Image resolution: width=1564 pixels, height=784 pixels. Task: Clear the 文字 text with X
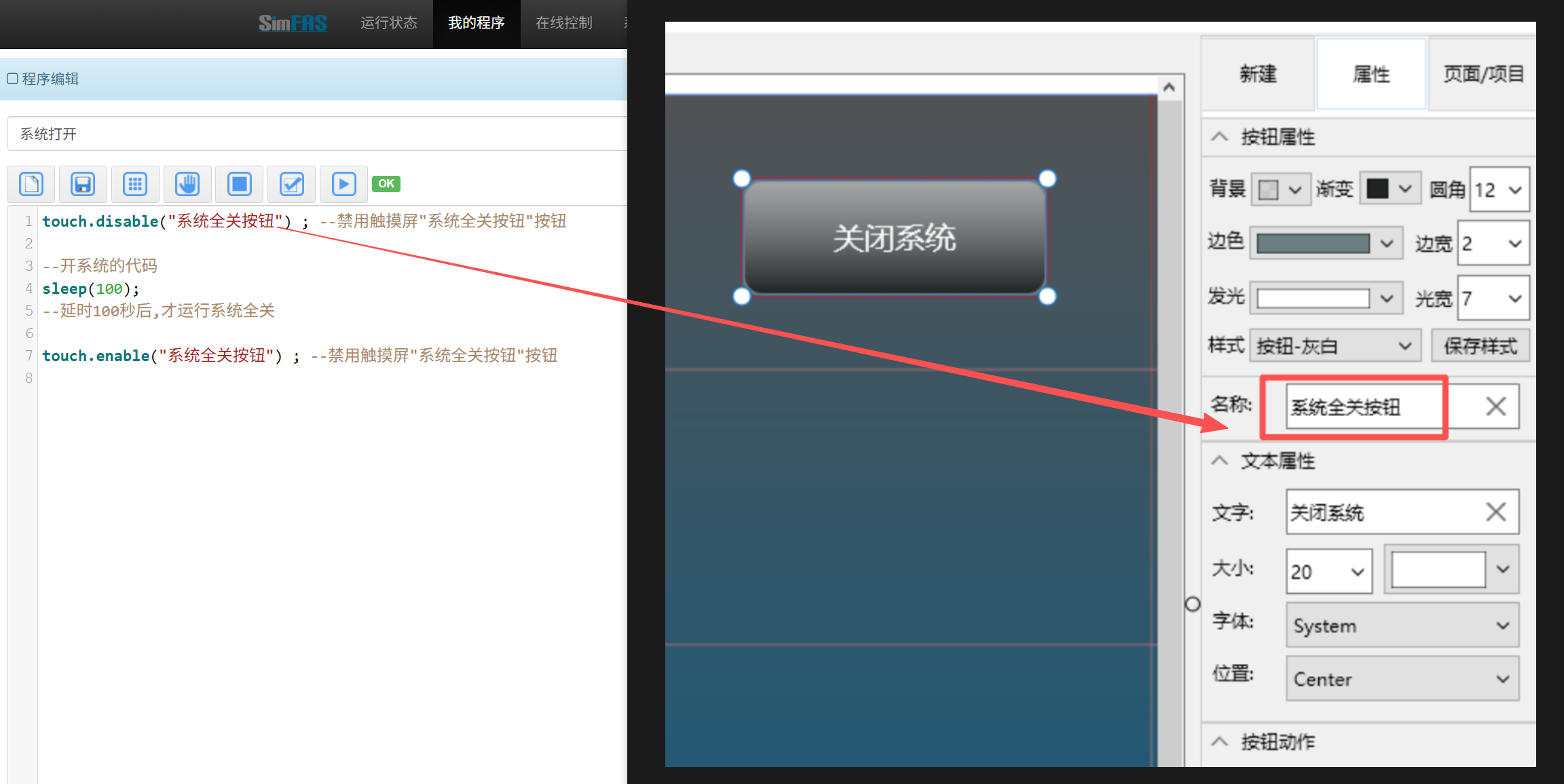pyautogui.click(x=1495, y=512)
